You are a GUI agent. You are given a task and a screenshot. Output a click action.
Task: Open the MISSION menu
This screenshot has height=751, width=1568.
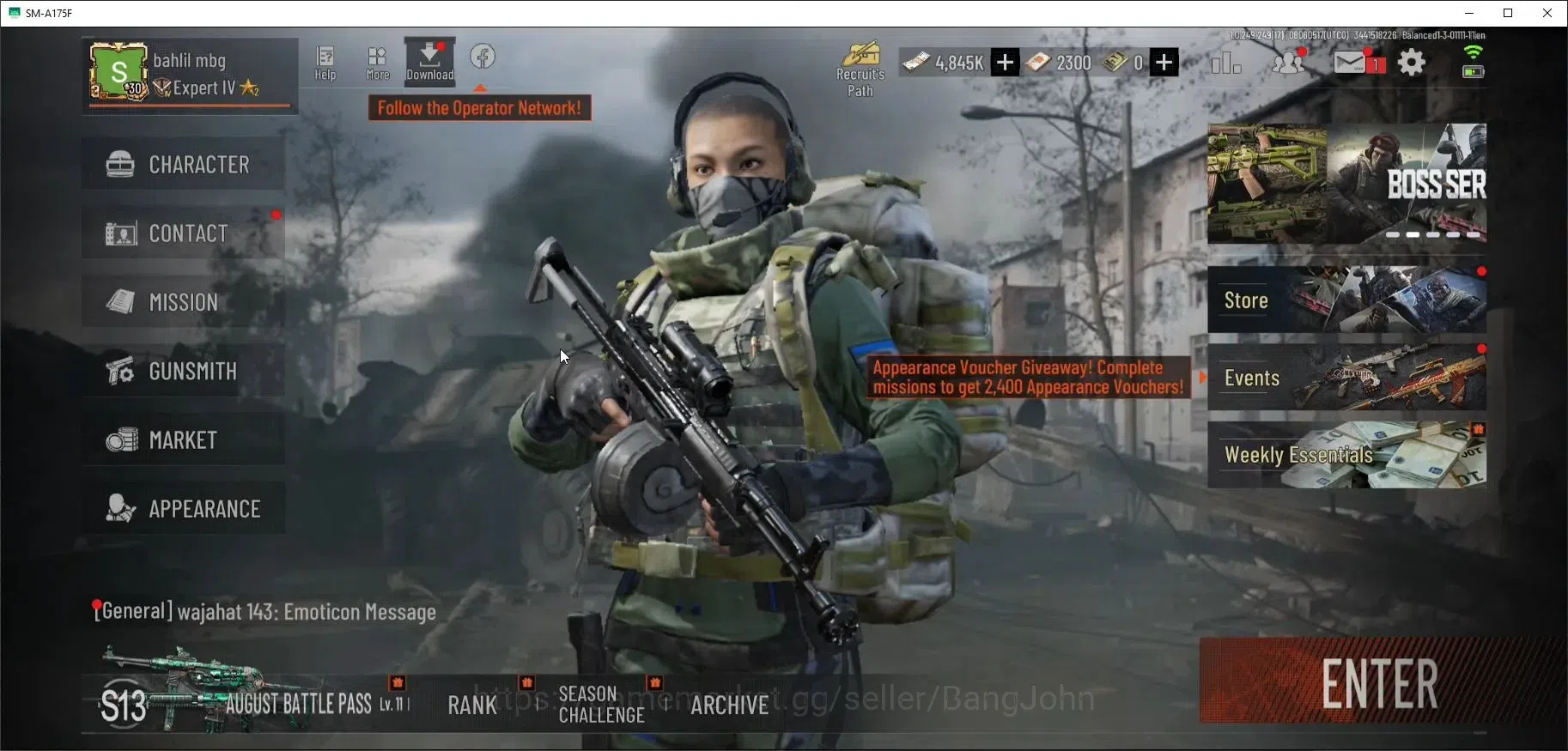(x=183, y=301)
